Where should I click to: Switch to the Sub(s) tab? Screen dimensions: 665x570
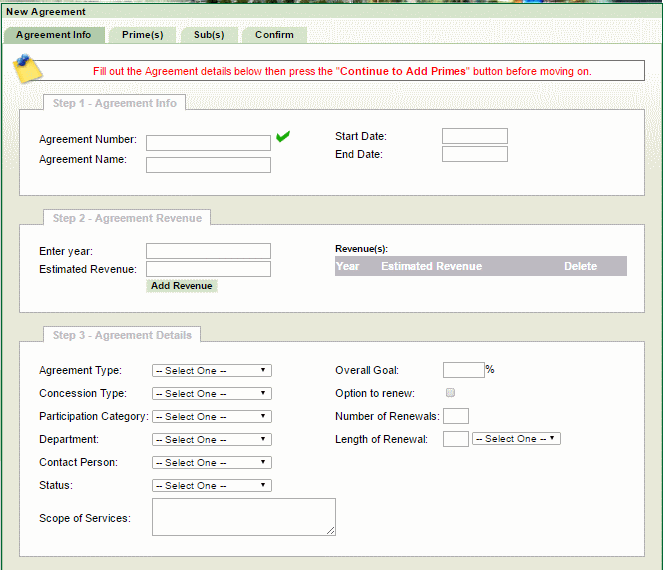coord(209,35)
